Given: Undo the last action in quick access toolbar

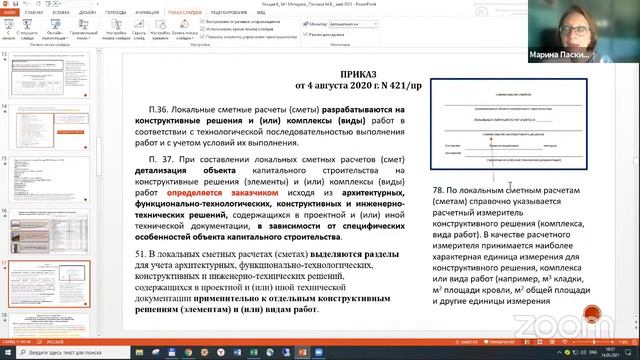Looking at the screenshot, I should click(26, 4).
